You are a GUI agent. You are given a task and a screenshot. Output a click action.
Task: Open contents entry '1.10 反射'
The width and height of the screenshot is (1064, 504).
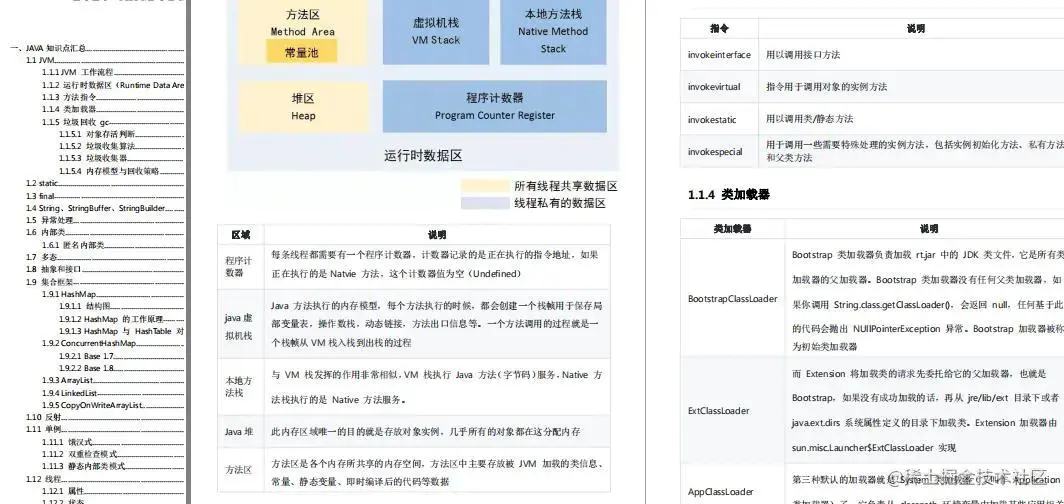(105, 417)
